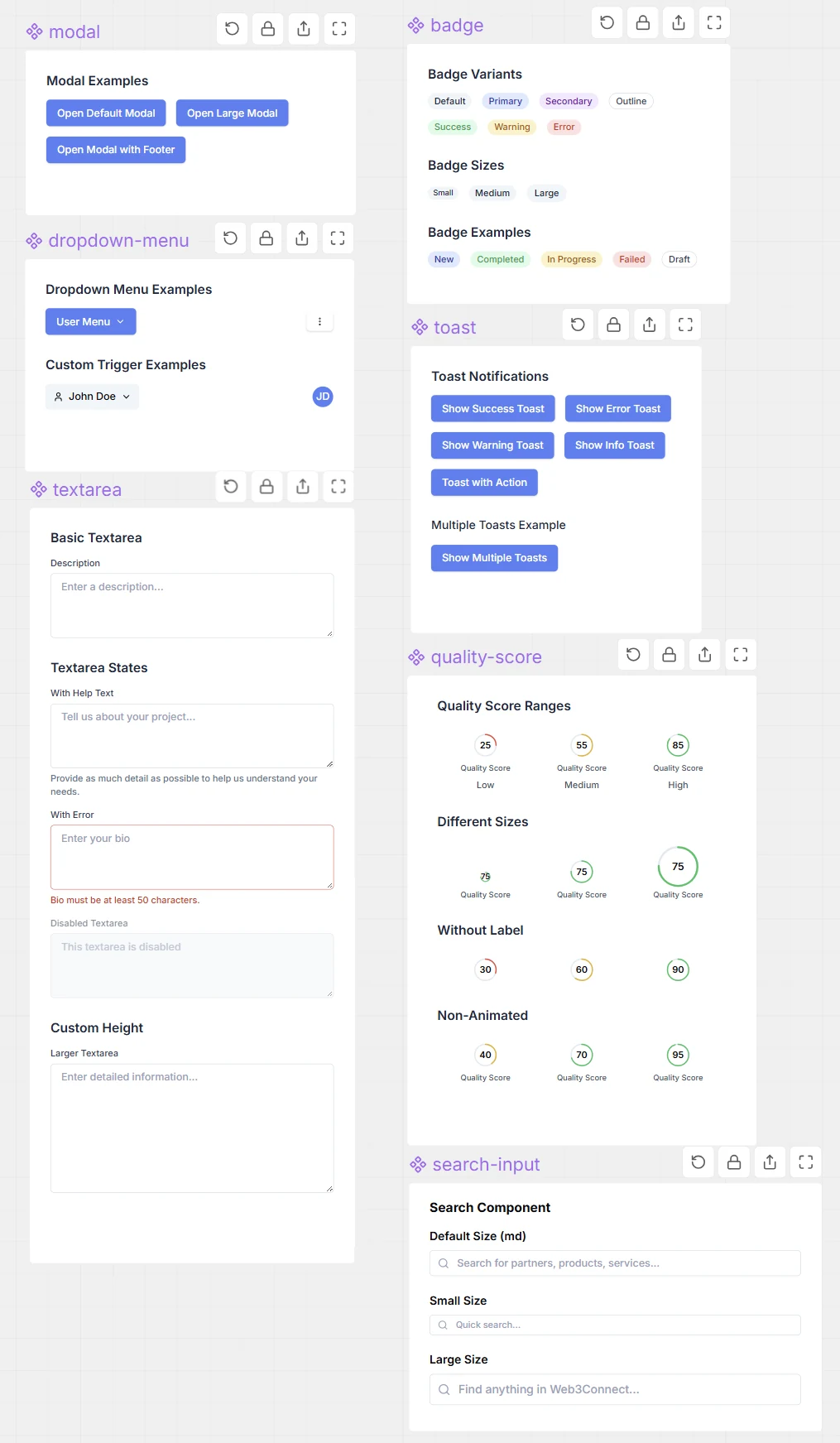Click the fullscreen icon beside dropdown-menu title
The height and width of the screenshot is (1443, 840).
pos(338,238)
